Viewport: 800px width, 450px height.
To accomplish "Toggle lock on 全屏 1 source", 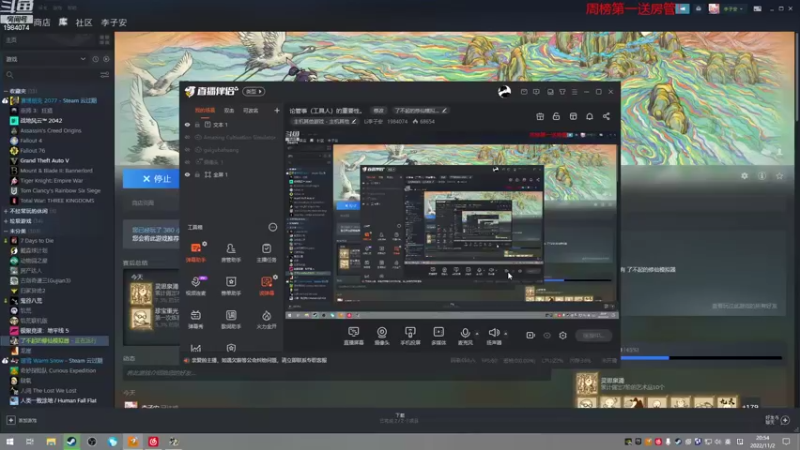I will tap(197, 174).
